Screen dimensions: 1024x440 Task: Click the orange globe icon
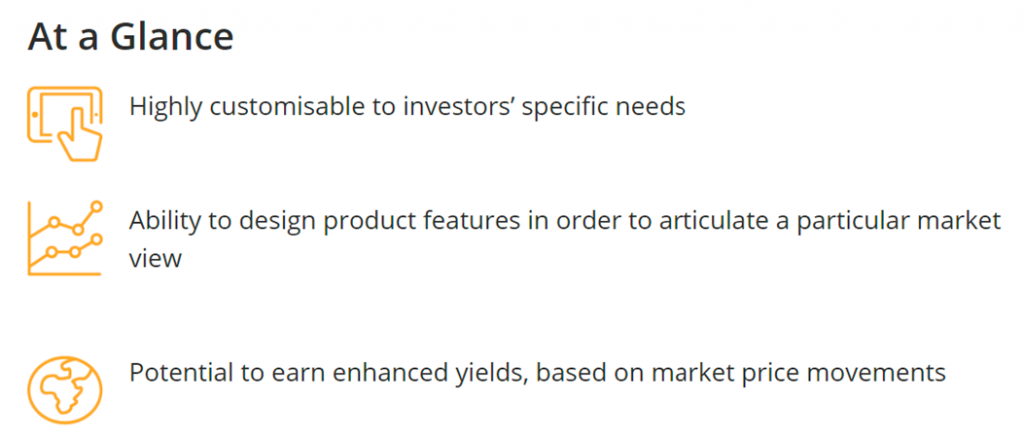point(65,390)
